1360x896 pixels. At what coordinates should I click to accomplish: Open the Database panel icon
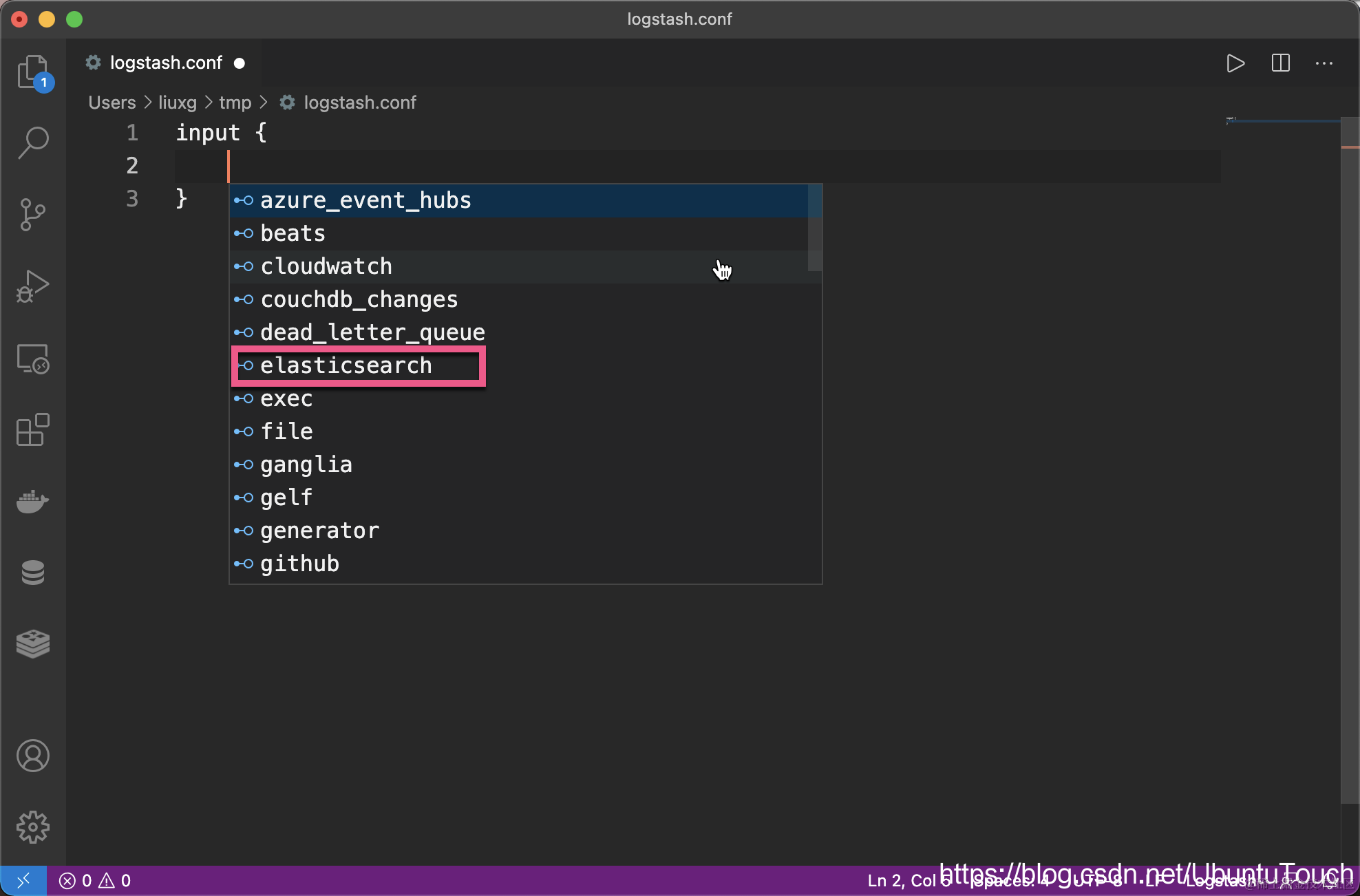[32, 573]
